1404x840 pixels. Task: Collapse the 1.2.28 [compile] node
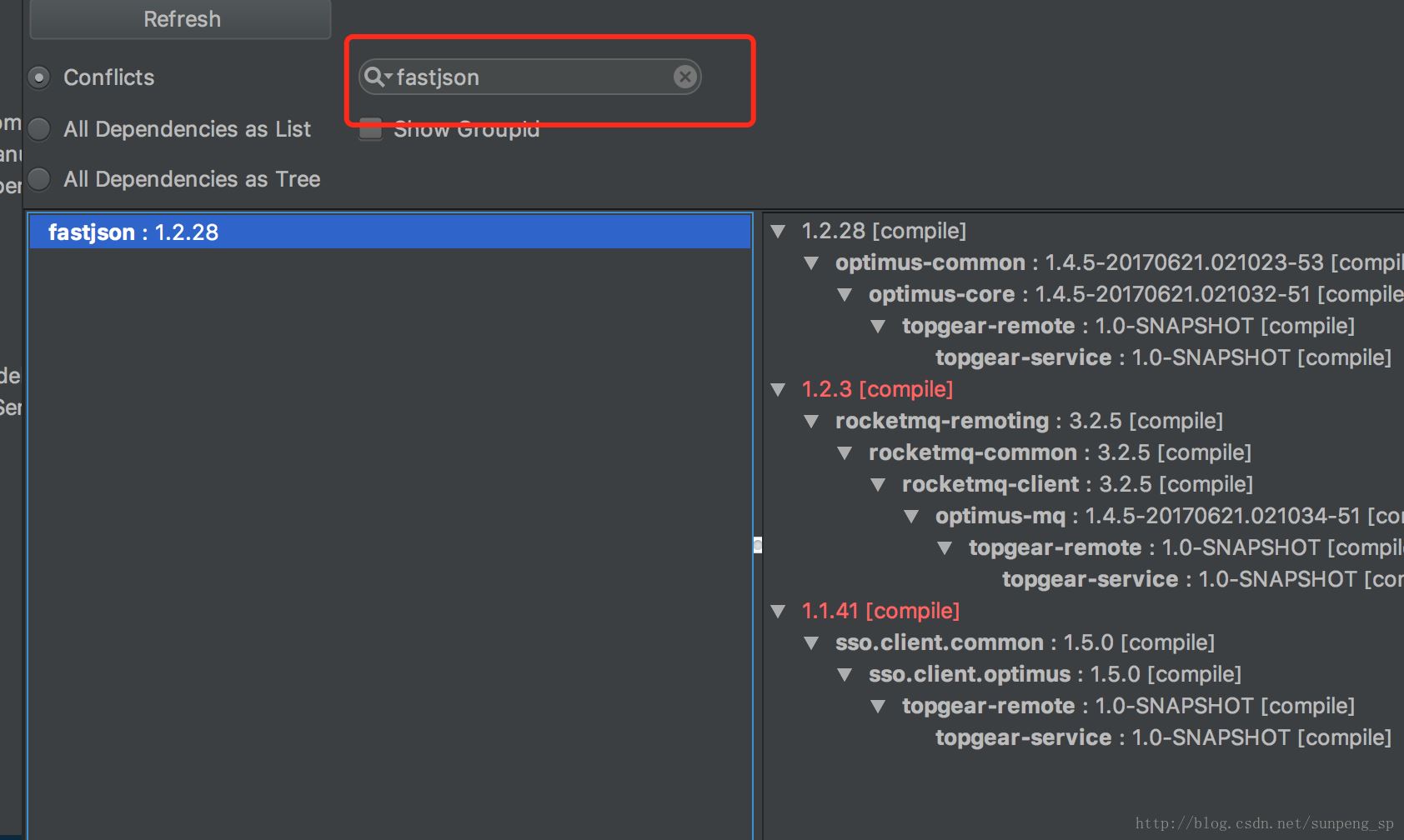pyautogui.click(x=779, y=232)
